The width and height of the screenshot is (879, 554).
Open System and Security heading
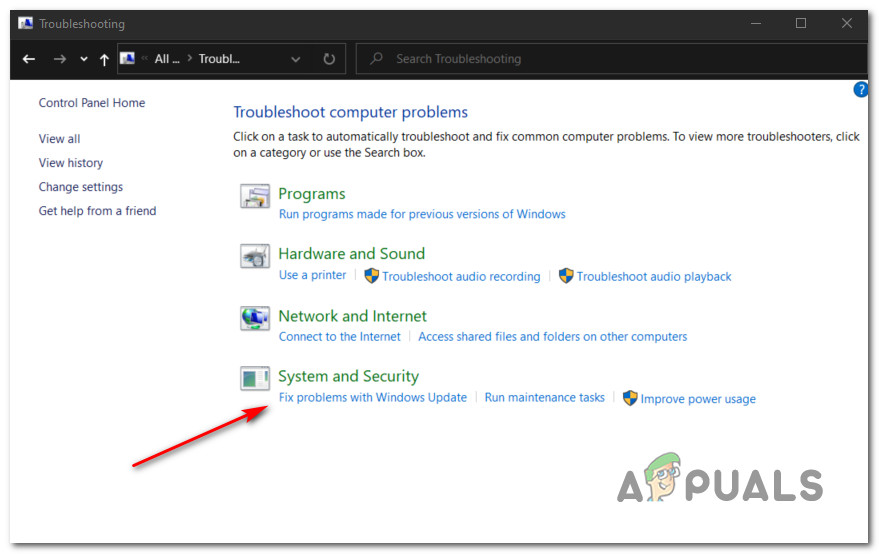coord(349,376)
